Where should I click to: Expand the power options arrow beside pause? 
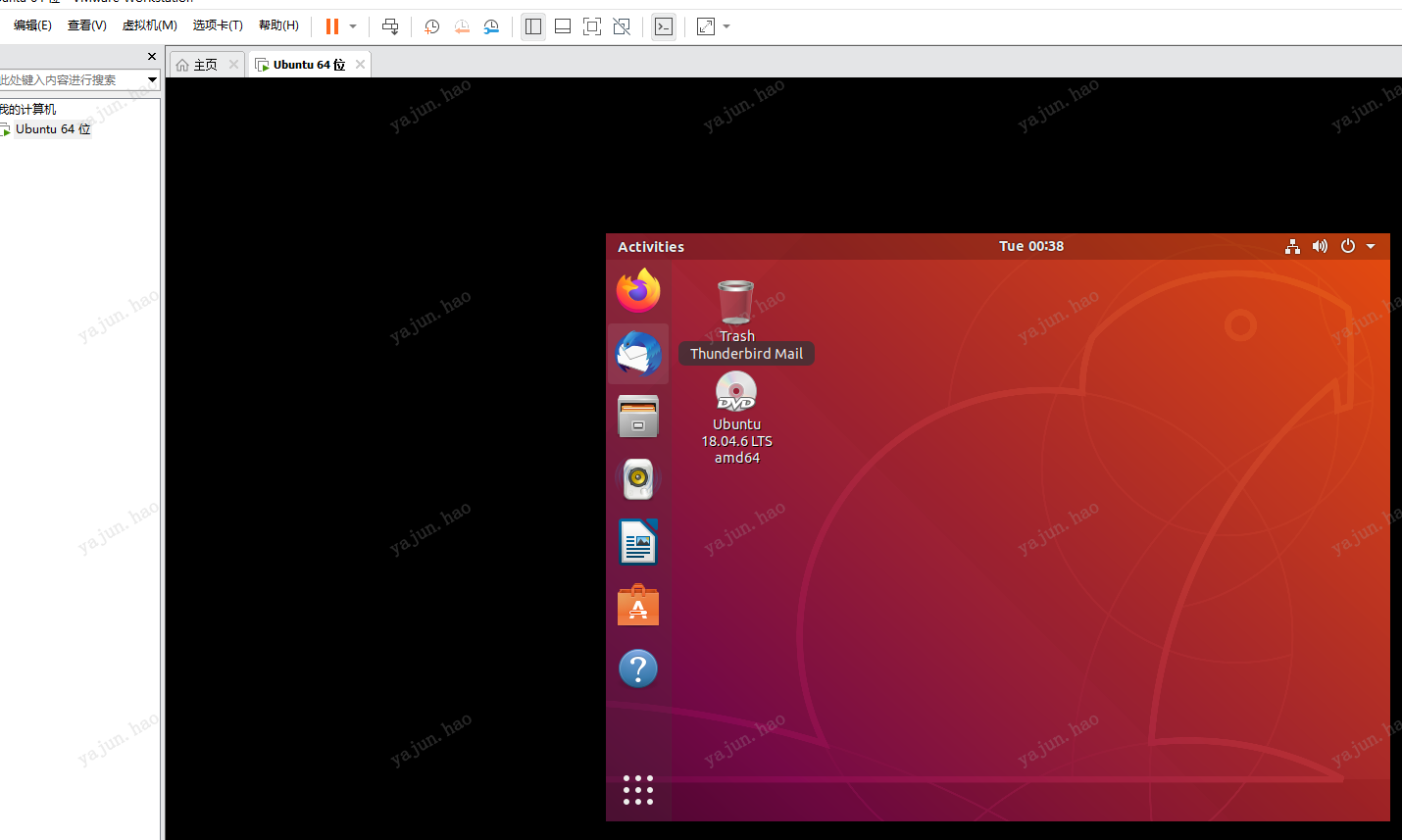(353, 26)
